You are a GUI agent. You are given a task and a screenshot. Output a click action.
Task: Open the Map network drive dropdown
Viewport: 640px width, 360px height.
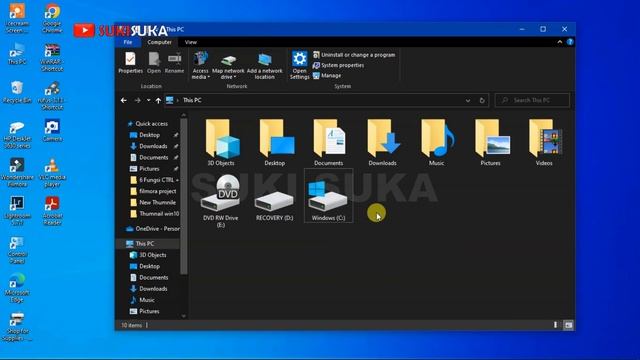[x=228, y=65]
